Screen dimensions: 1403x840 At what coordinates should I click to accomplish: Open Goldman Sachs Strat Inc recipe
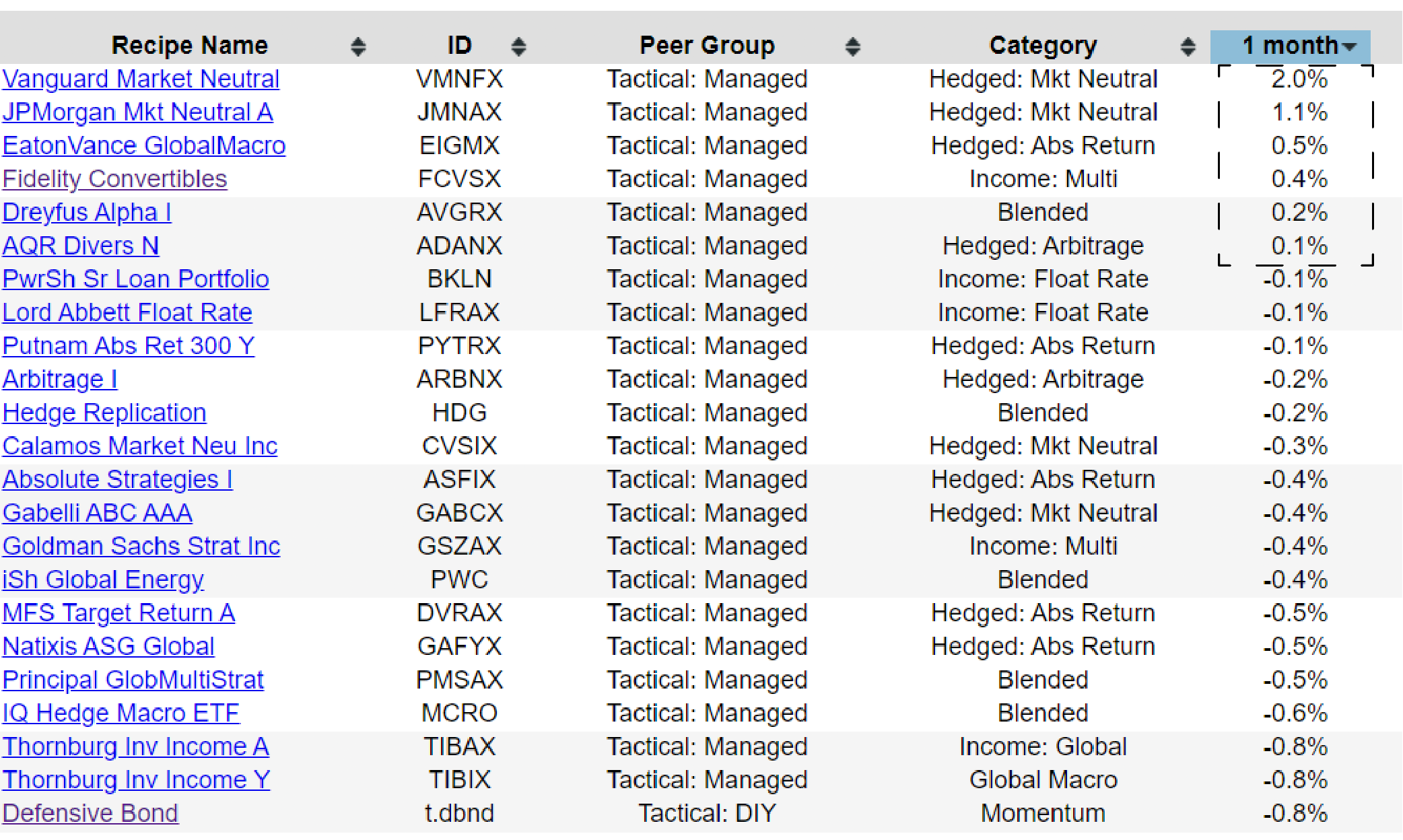(141, 547)
